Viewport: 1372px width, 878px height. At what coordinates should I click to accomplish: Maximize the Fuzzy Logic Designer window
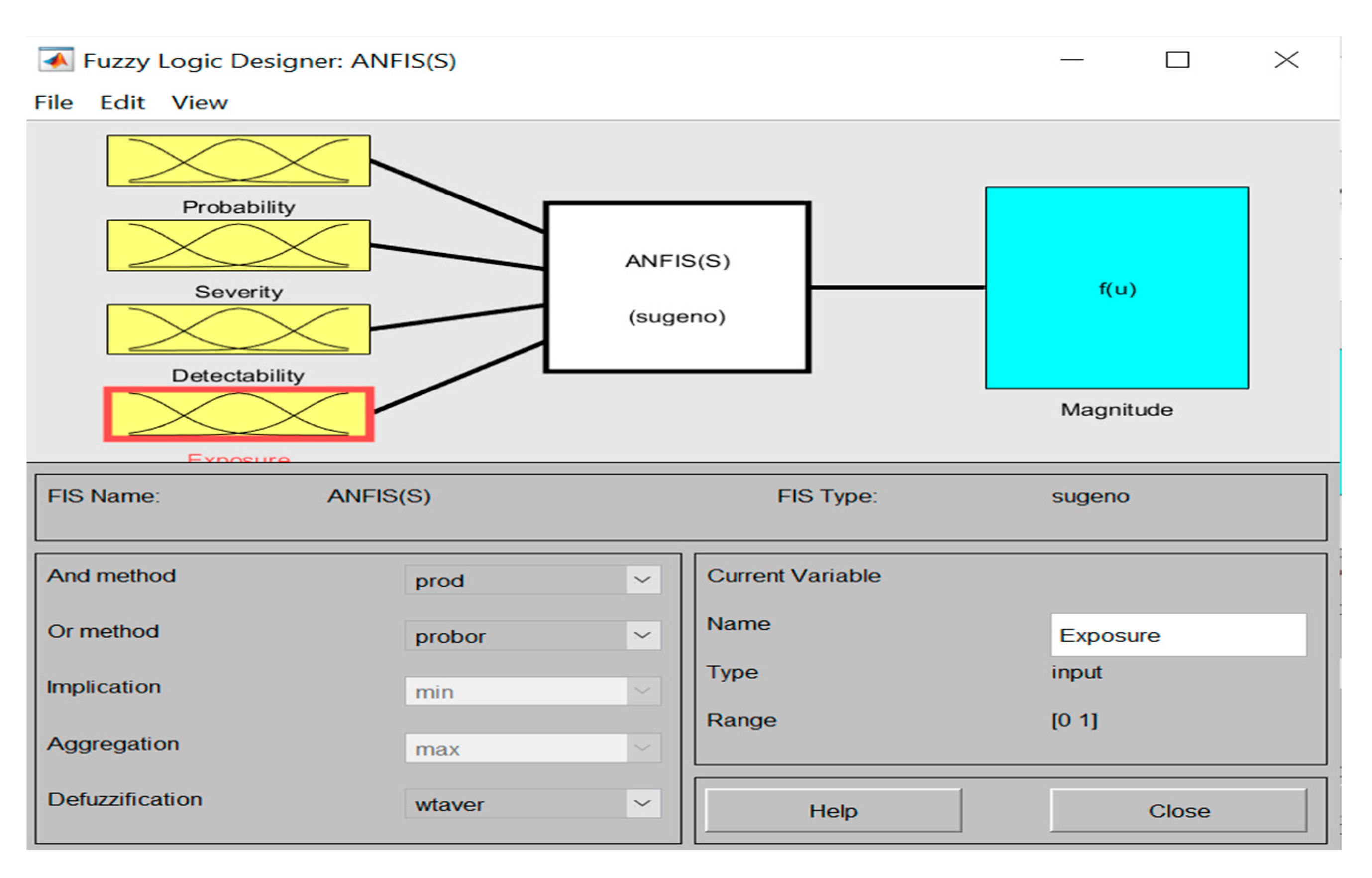click(1177, 60)
